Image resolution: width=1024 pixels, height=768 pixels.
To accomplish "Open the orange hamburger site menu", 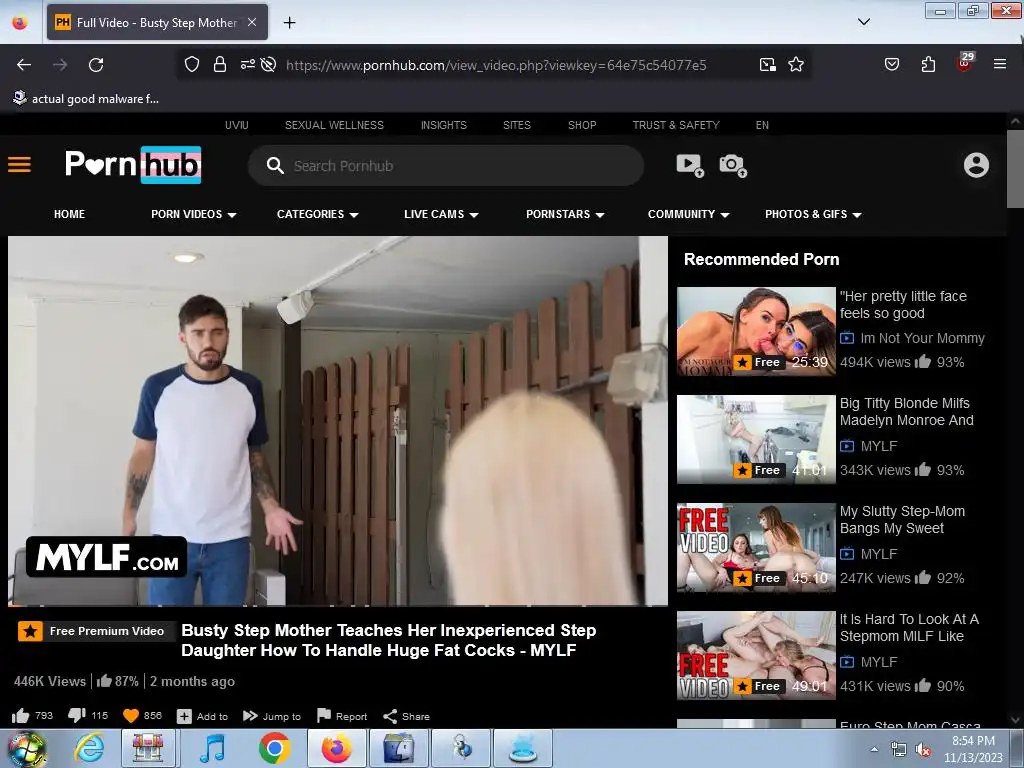I will (20, 165).
